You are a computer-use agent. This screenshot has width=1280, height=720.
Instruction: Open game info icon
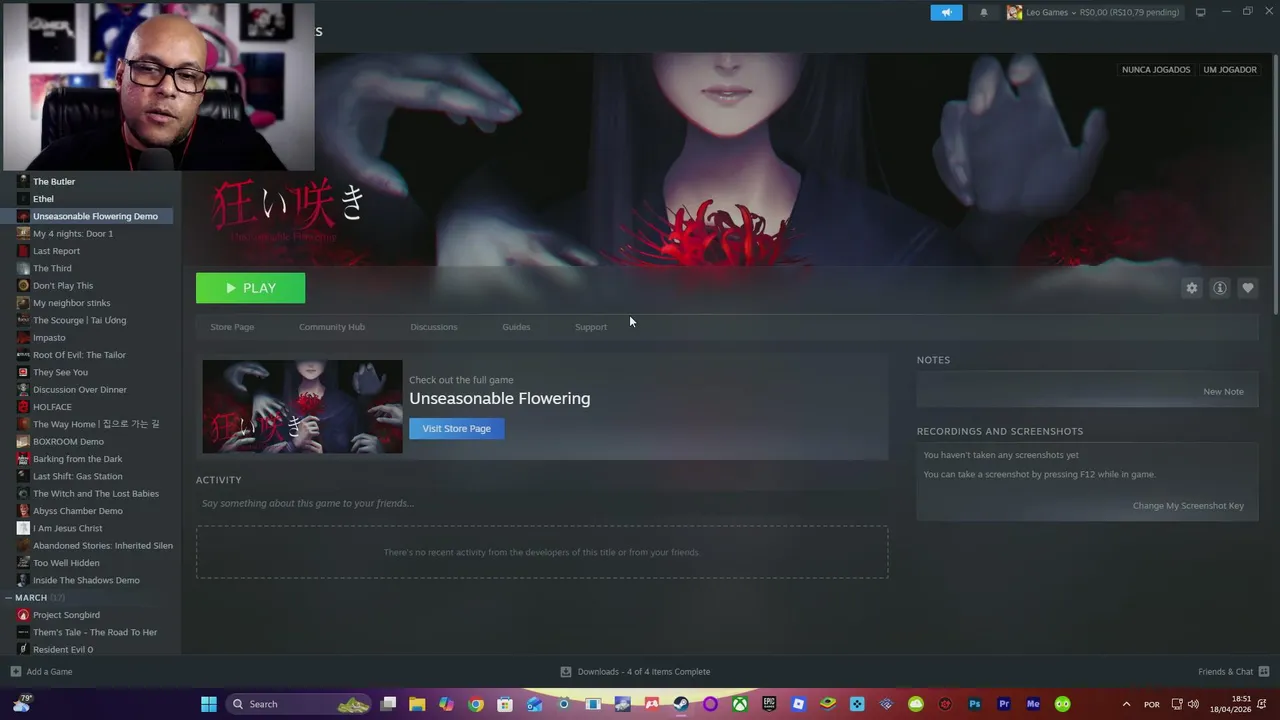click(x=1219, y=288)
